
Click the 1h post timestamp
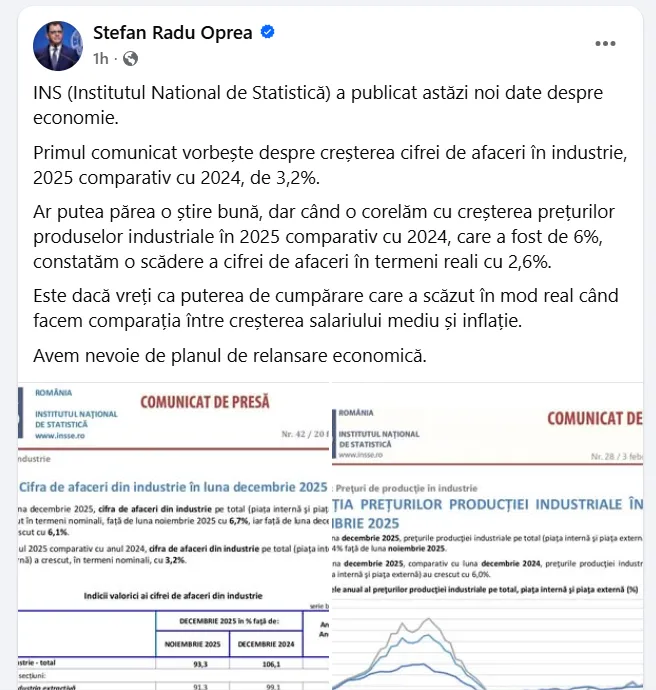(100, 59)
